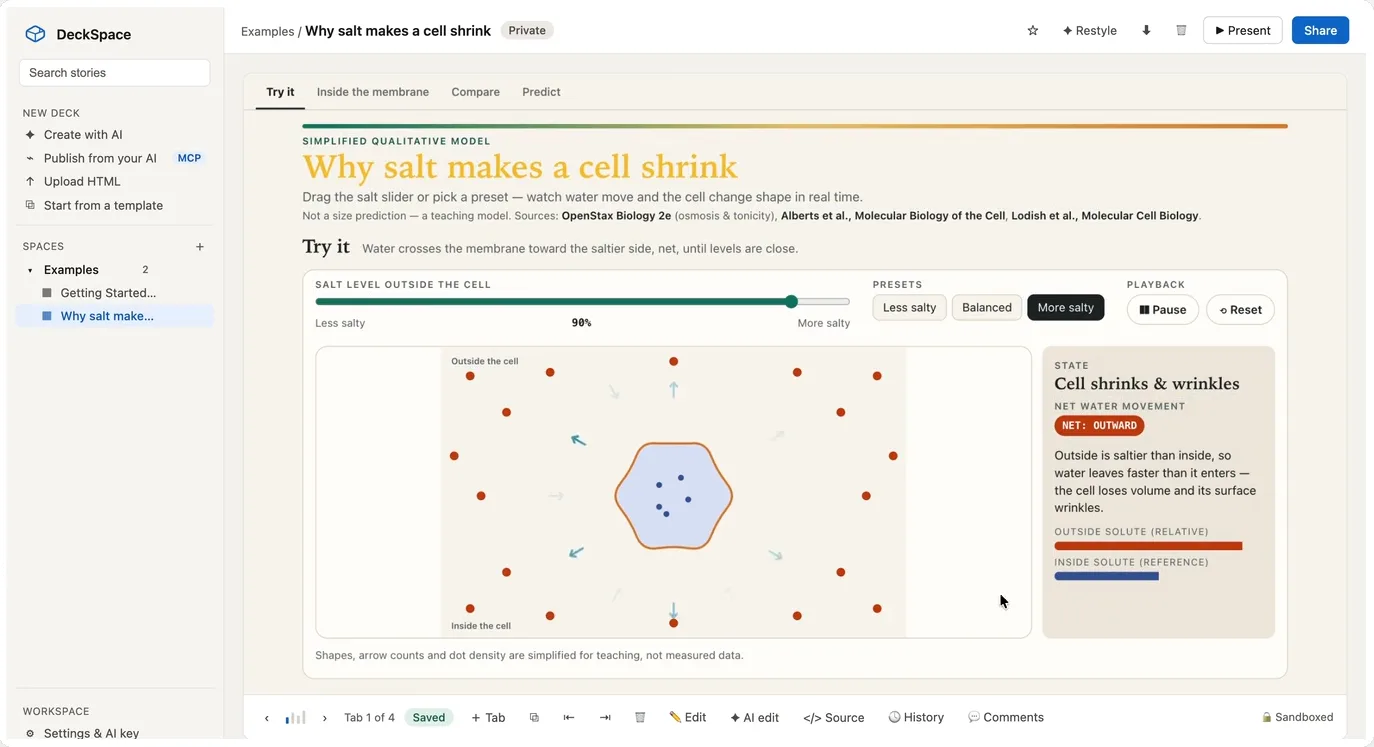View Source code of the tab
Viewport: 1374px width, 747px height.
click(833, 718)
